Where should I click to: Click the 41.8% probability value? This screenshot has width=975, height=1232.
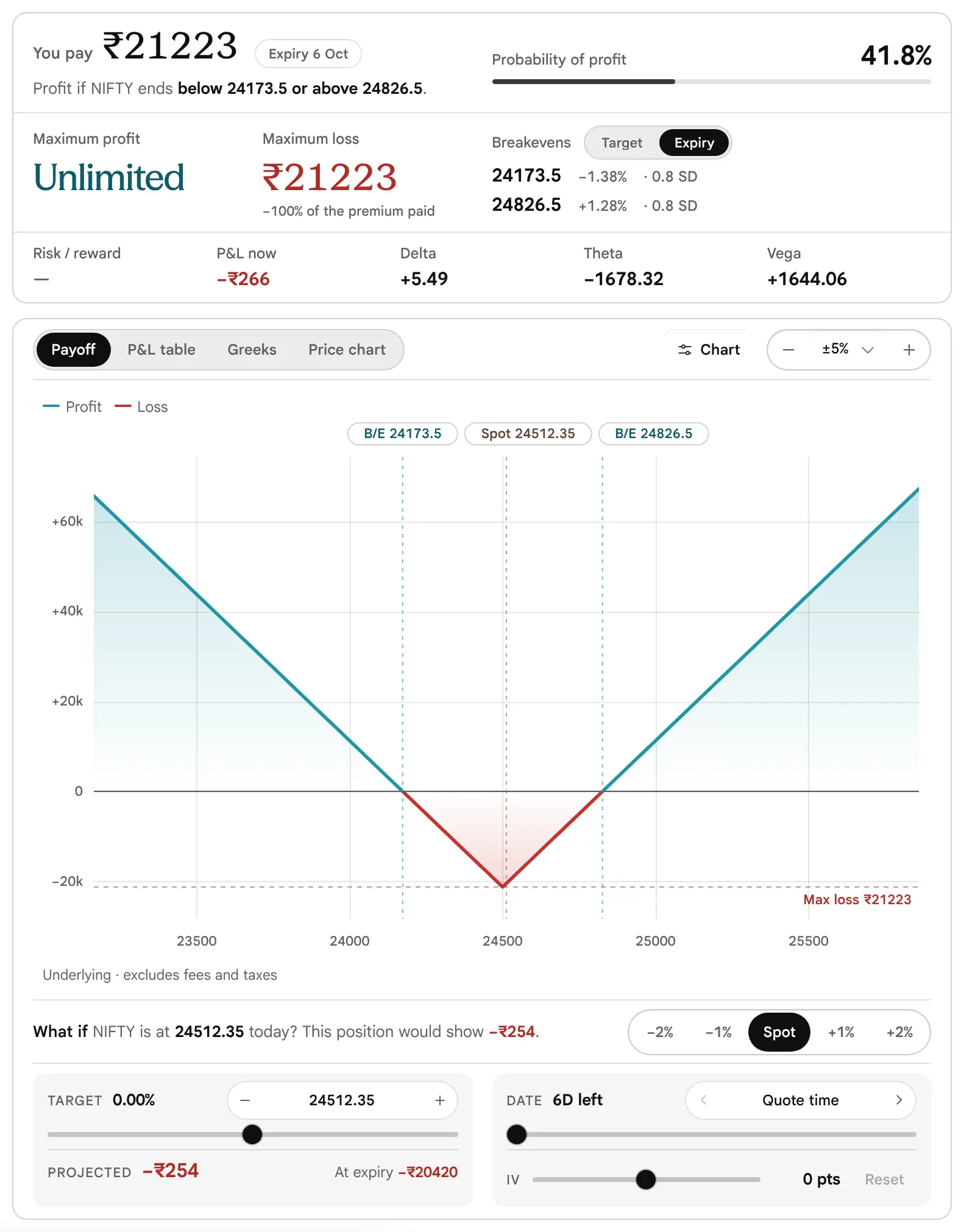point(896,55)
